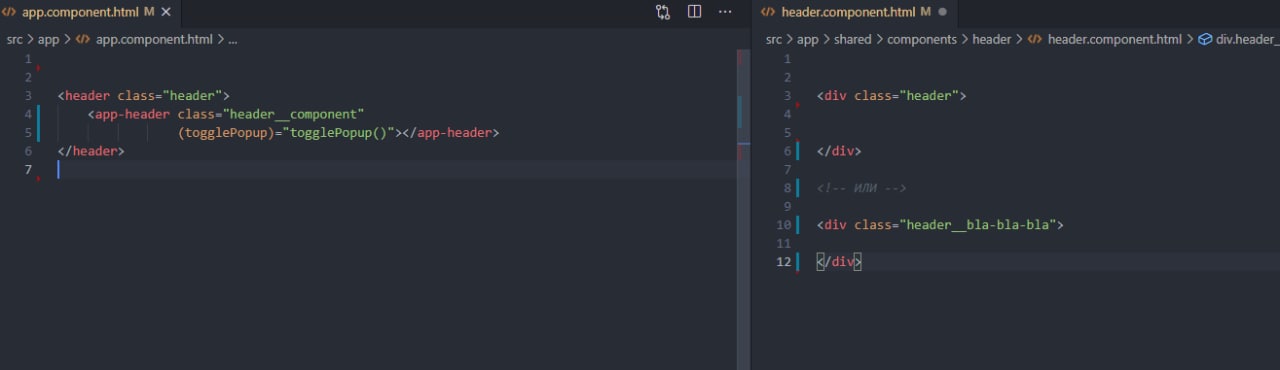Open div.header_ symbol breadcrumb
Viewport: 1280px width, 370px height.
[1247, 40]
